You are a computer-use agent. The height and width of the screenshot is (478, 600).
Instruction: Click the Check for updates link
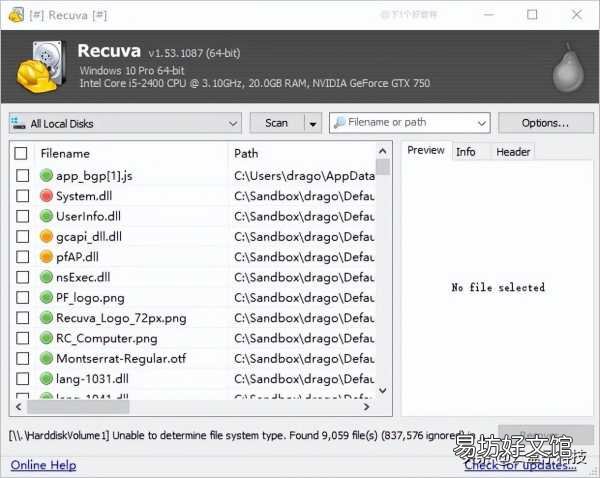[x=520, y=465]
